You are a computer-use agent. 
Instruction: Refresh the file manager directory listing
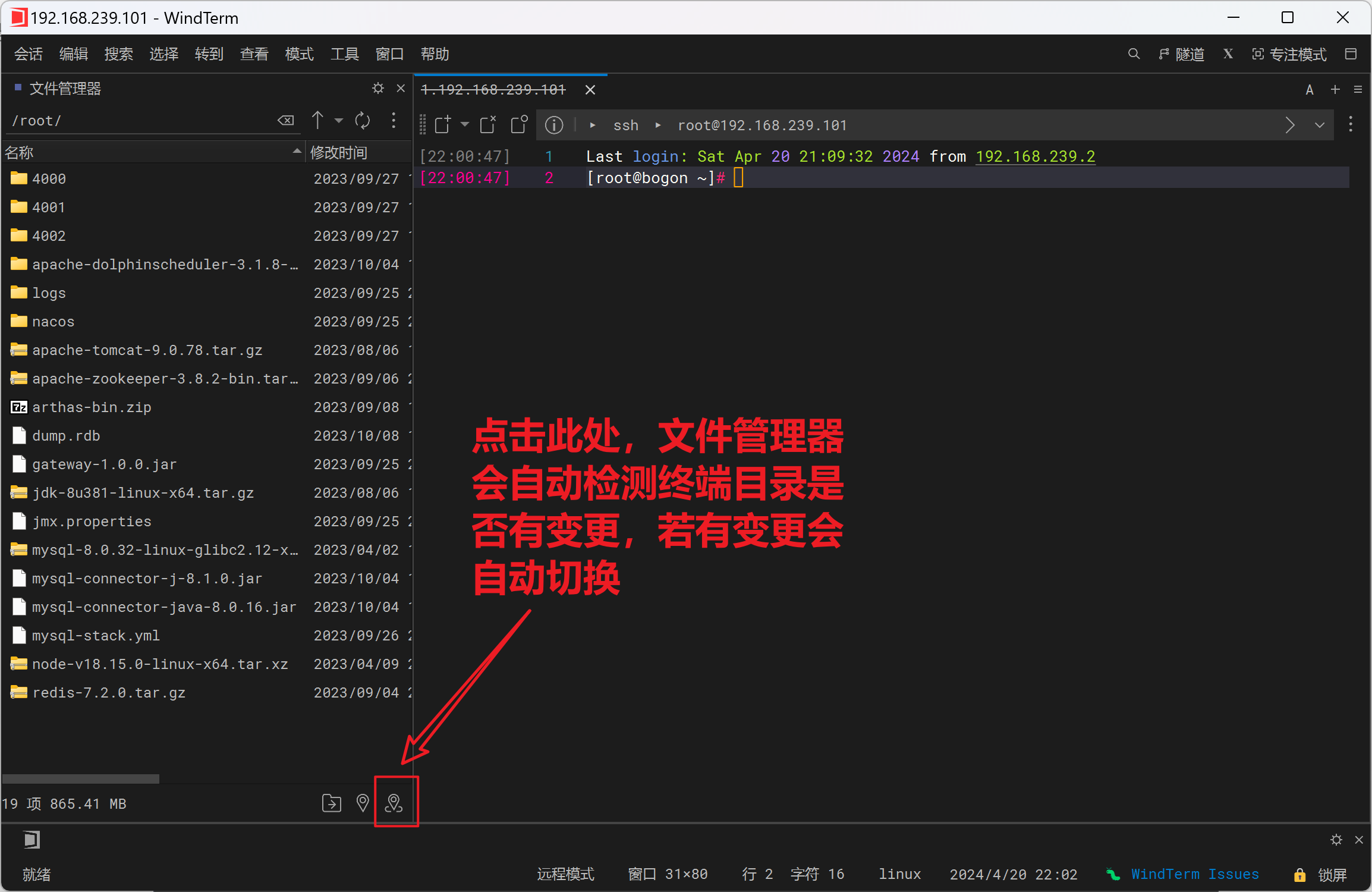click(x=362, y=121)
